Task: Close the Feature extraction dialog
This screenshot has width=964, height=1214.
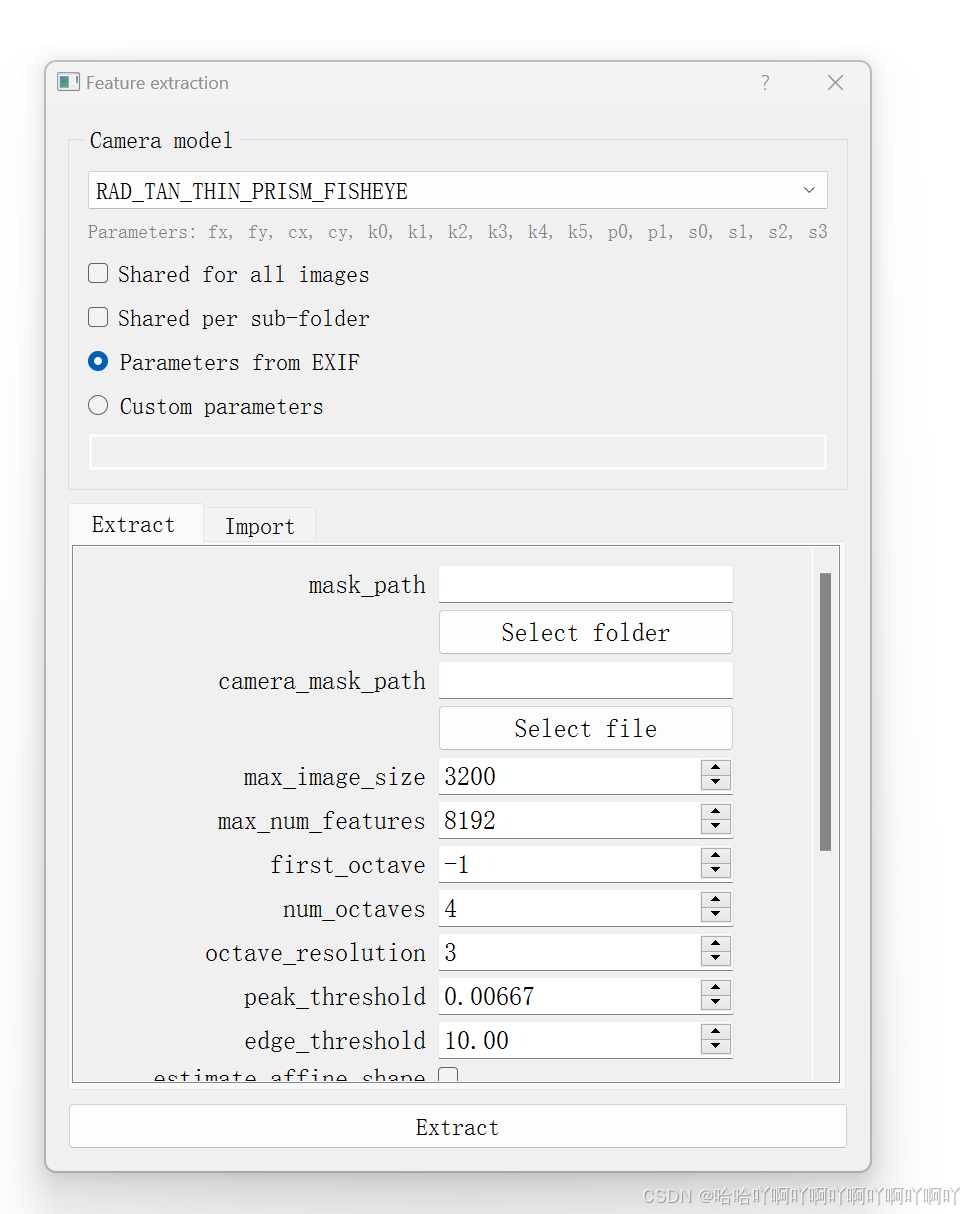Action: pos(835,83)
